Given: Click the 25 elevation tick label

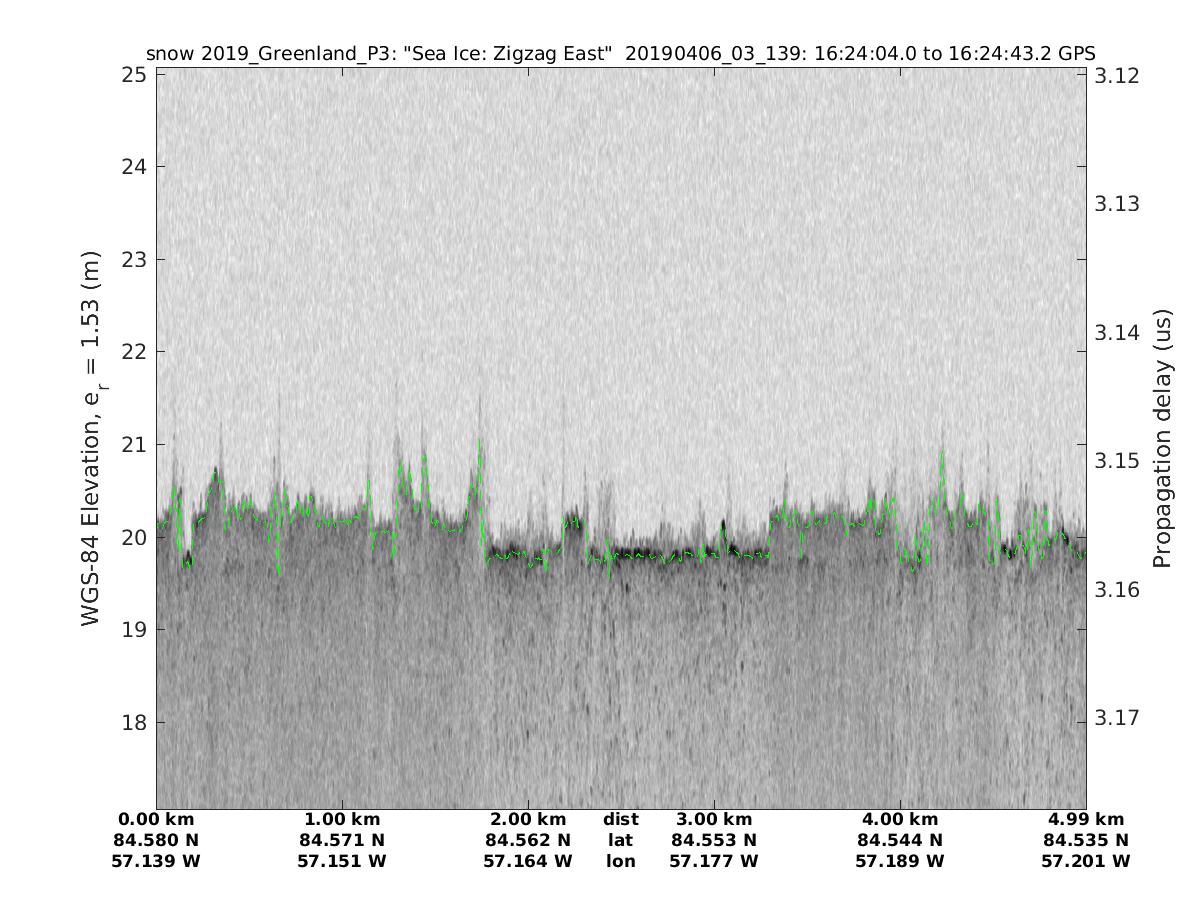Looking at the screenshot, I should 136,75.
